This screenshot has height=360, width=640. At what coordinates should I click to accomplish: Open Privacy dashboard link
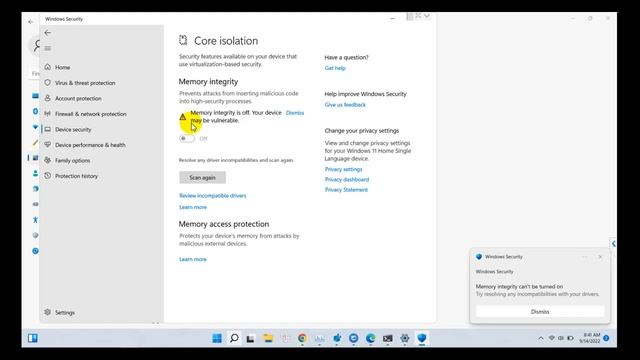[x=347, y=180]
